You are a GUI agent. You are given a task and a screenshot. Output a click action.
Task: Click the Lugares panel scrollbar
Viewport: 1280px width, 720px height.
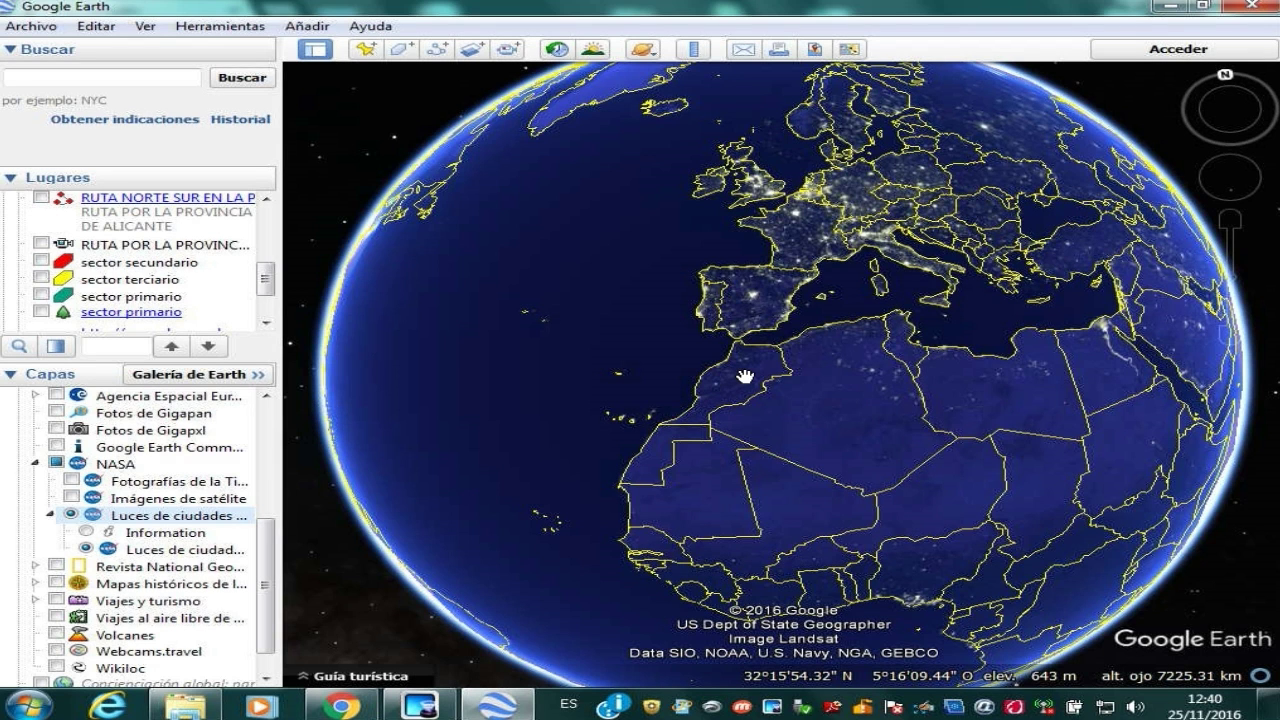coord(265,279)
